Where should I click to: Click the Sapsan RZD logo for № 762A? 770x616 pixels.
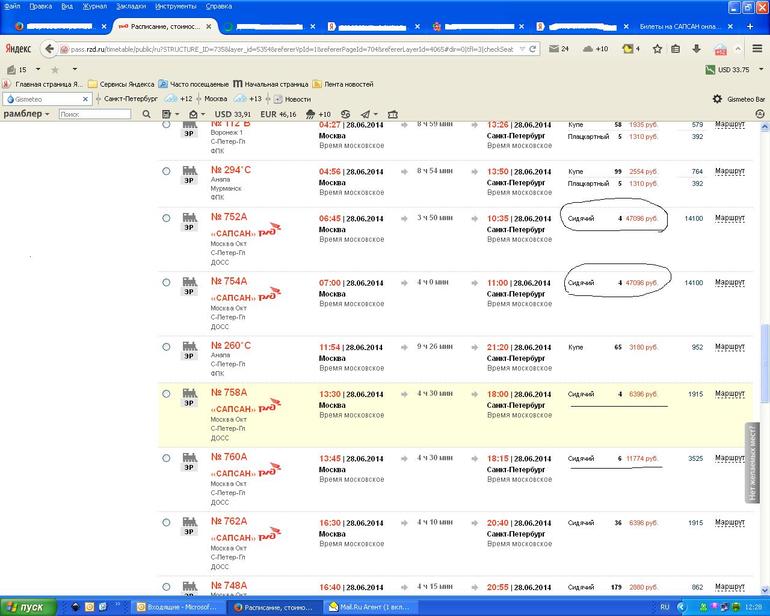coord(269,533)
